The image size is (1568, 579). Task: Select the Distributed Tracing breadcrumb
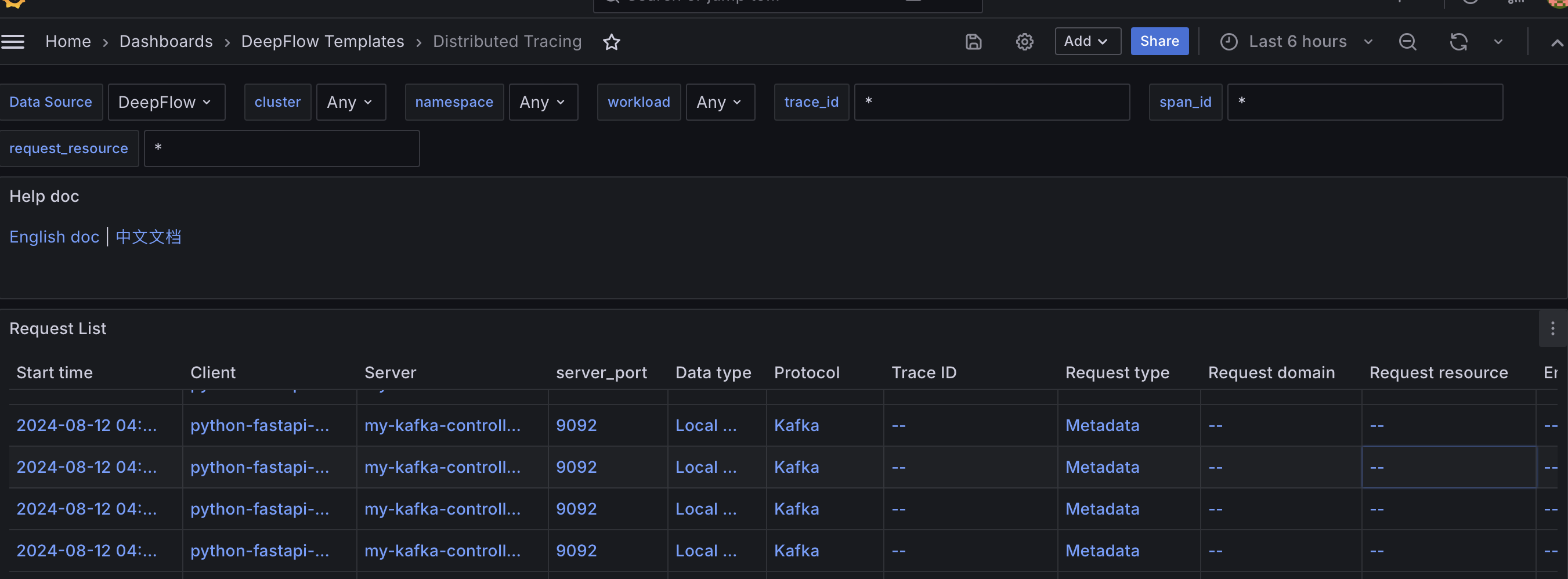507,41
